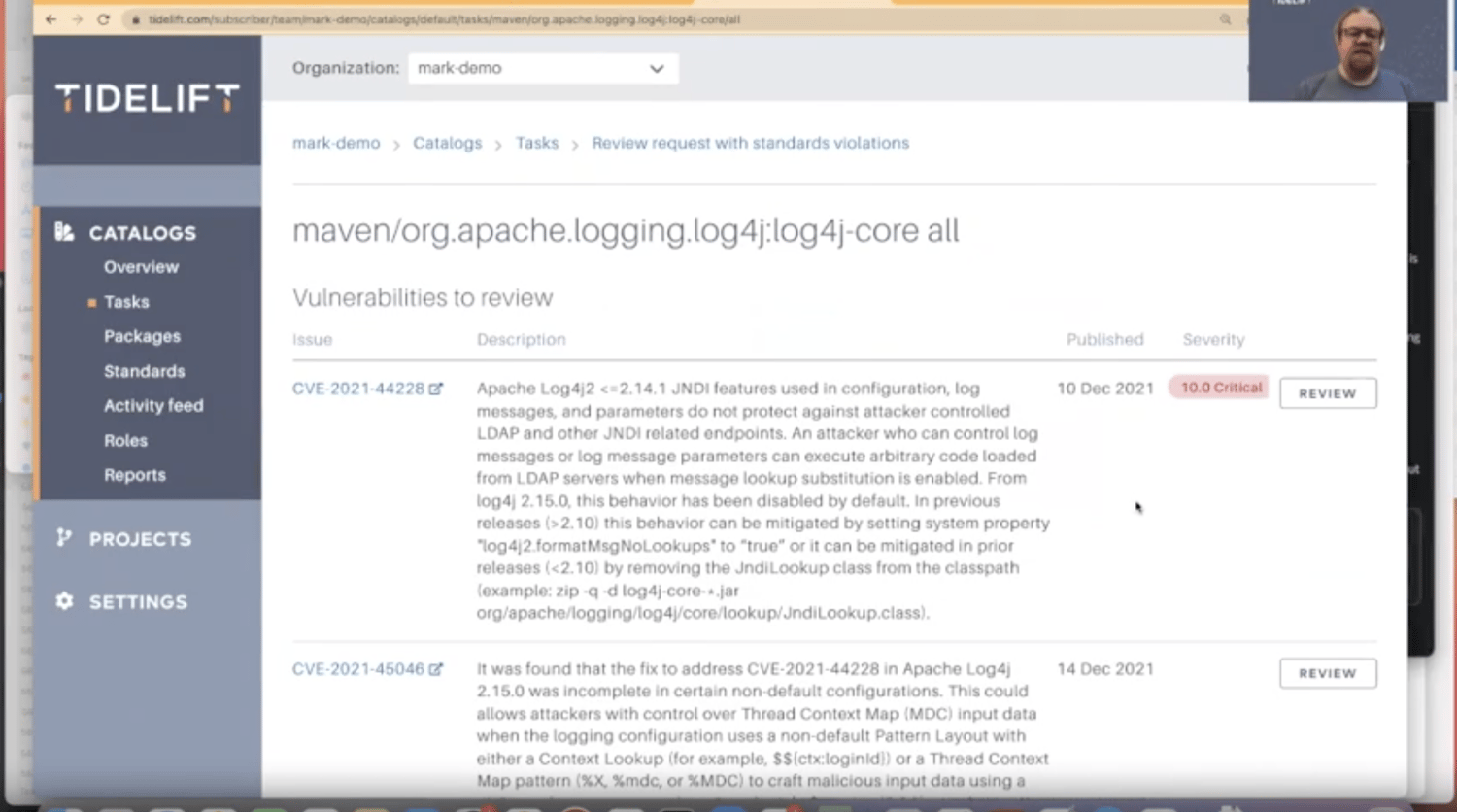Click the presenter webcam thumbnail
The width and height of the screenshot is (1457, 812).
tap(1346, 50)
